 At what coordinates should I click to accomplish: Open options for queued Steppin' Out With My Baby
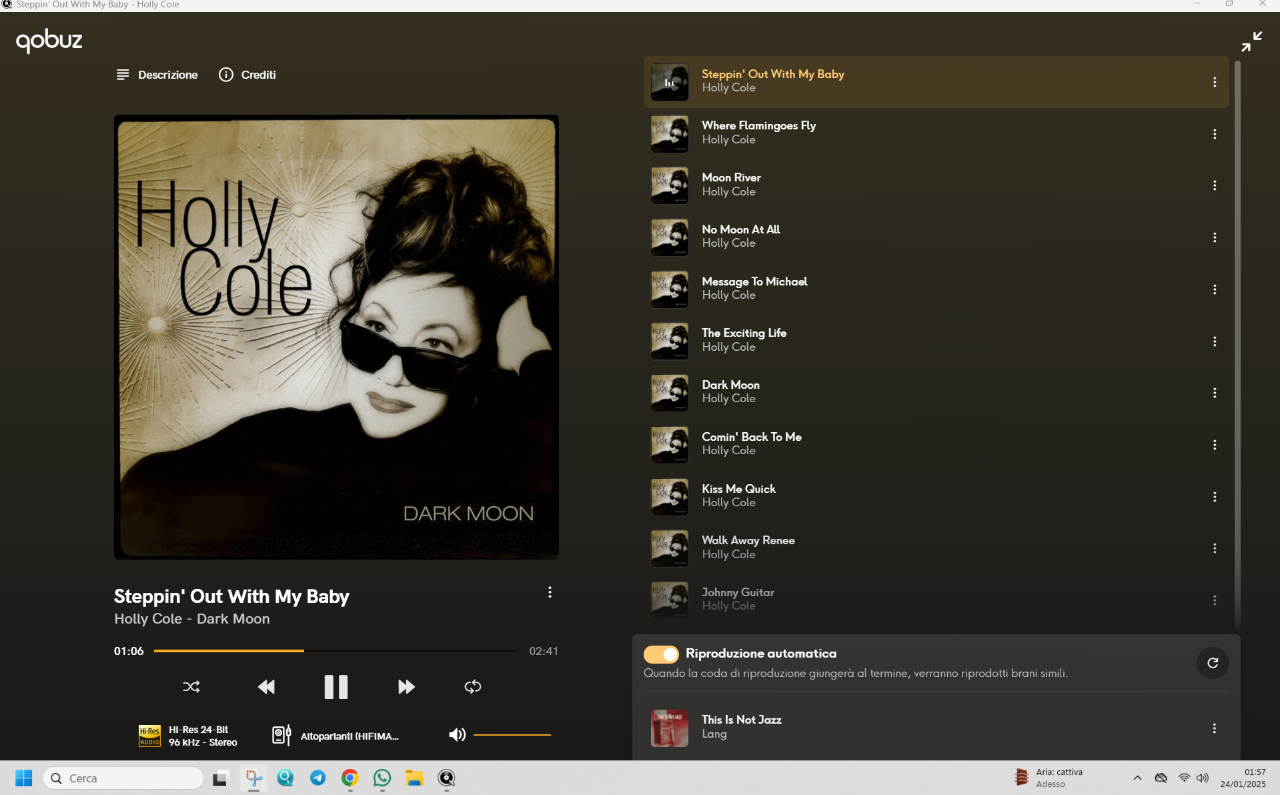(1215, 82)
